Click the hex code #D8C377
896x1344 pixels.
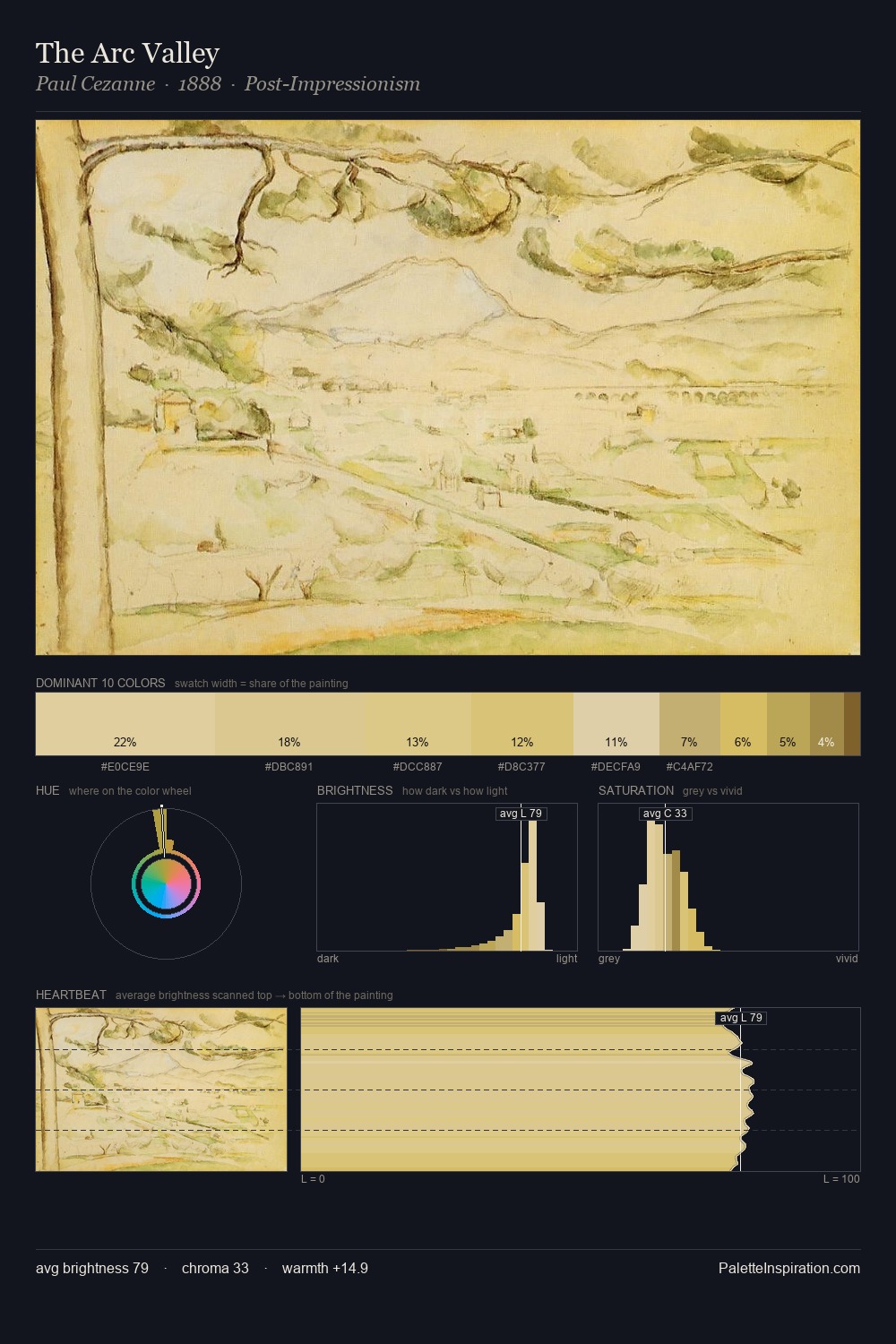(521, 767)
